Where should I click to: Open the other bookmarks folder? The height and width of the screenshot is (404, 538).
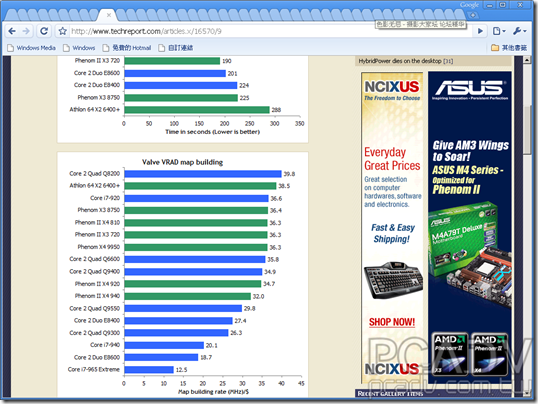(x=509, y=48)
